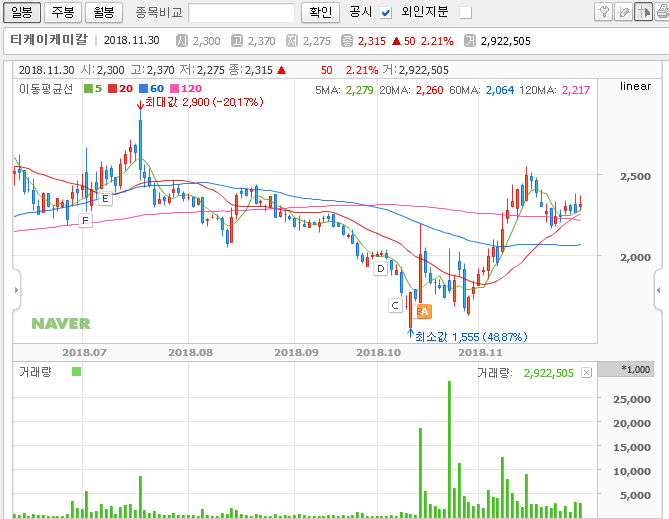
Task: Focus the 종목비교 stock compare input
Action: [x=241, y=13]
